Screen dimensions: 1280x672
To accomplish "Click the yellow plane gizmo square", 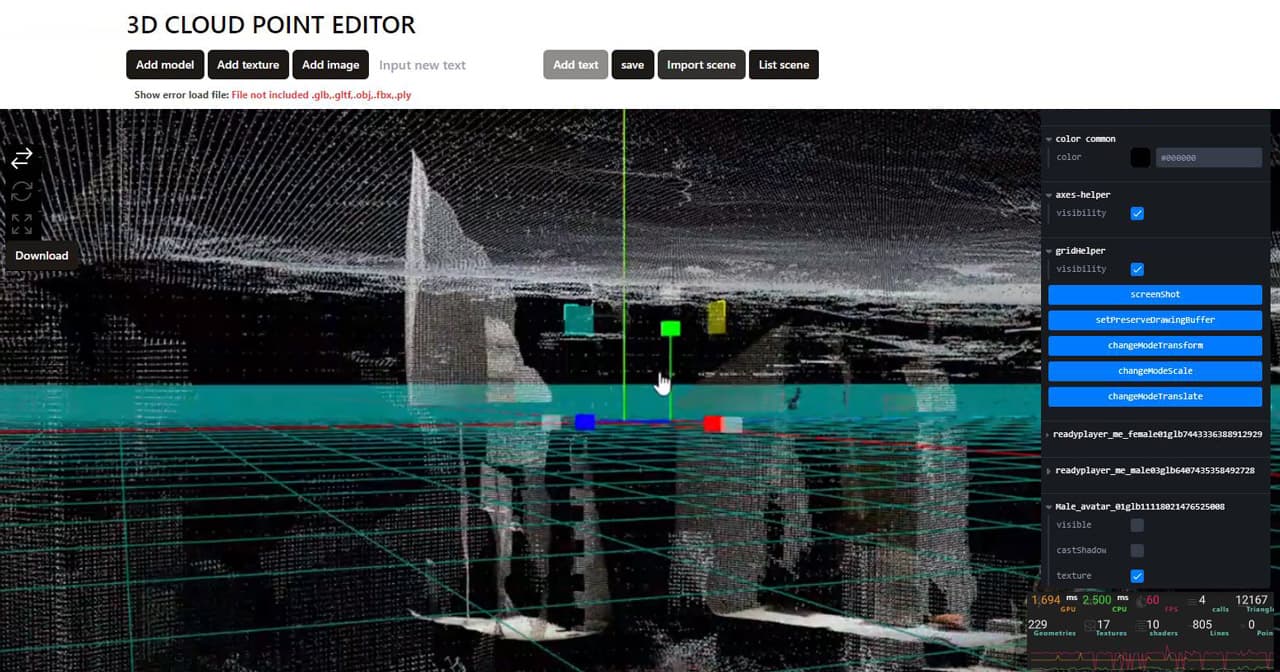I will click(x=716, y=317).
